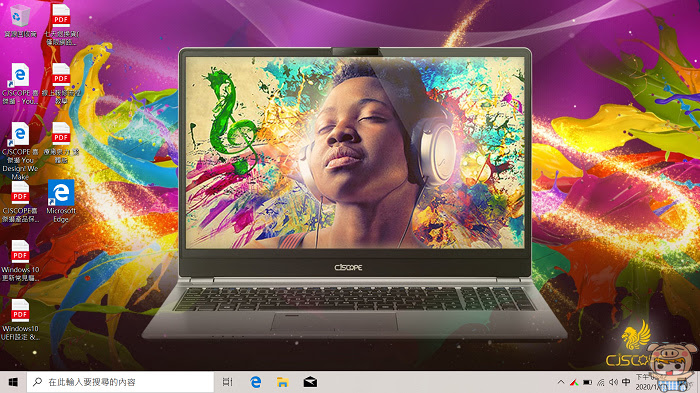
Task: Select the Windows 10 UEFI settings PDF file
Action: 20,319
